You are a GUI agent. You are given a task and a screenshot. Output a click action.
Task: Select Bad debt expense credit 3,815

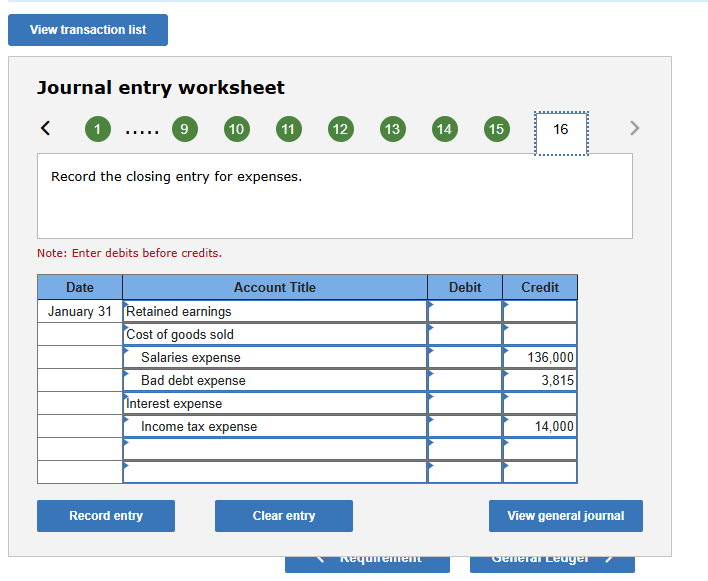pos(540,381)
